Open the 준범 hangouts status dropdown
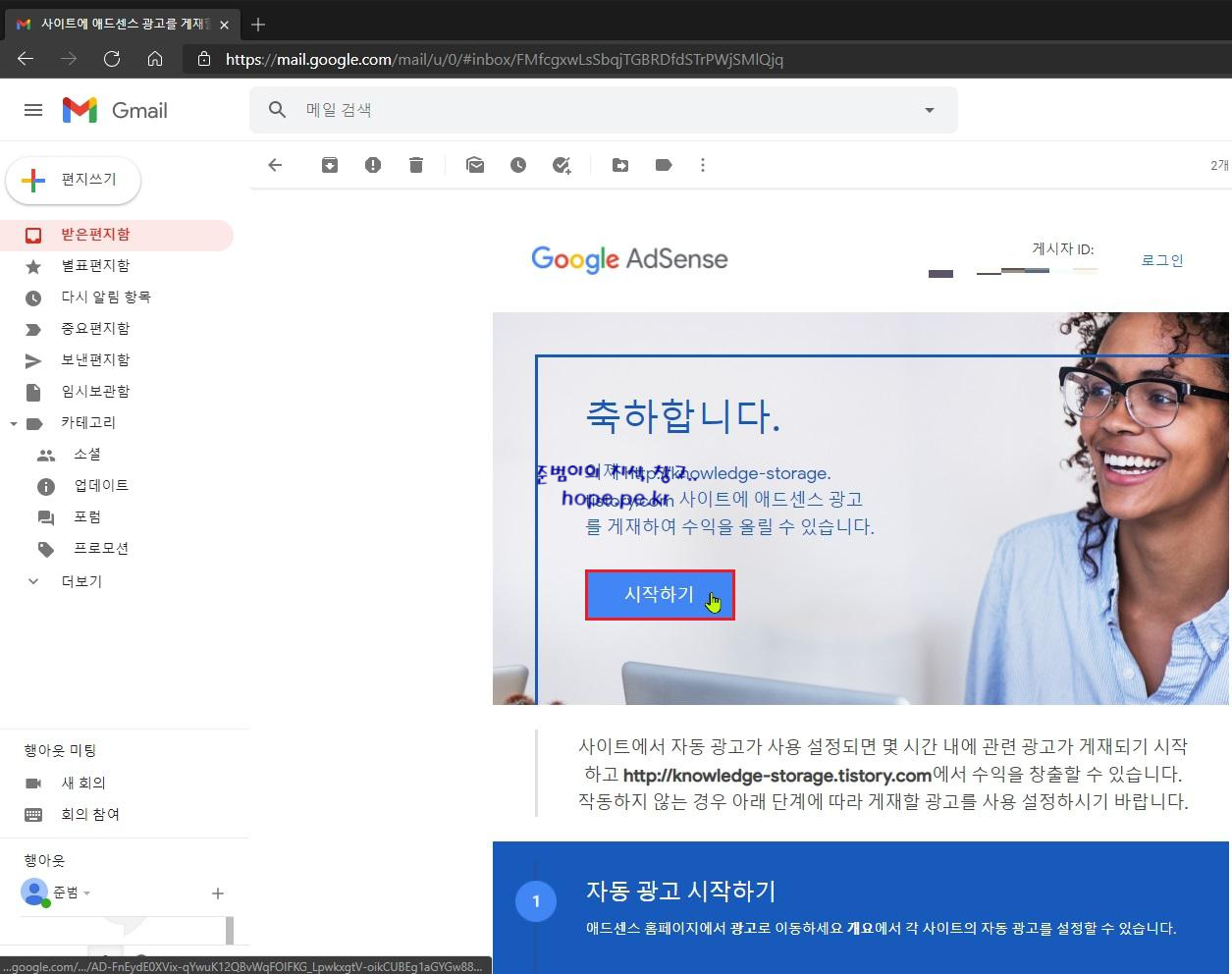The width and height of the screenshot is (1232, 974). 86,893
